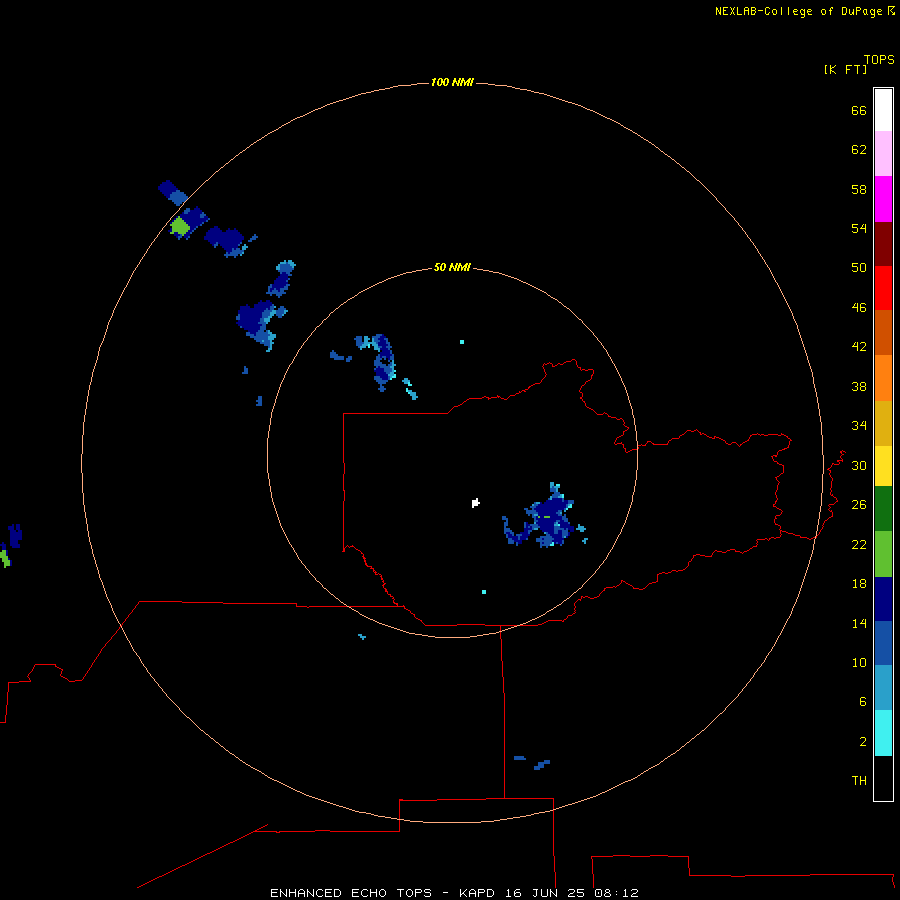
Task: Pick the gold legend color block
Action: 883,423
